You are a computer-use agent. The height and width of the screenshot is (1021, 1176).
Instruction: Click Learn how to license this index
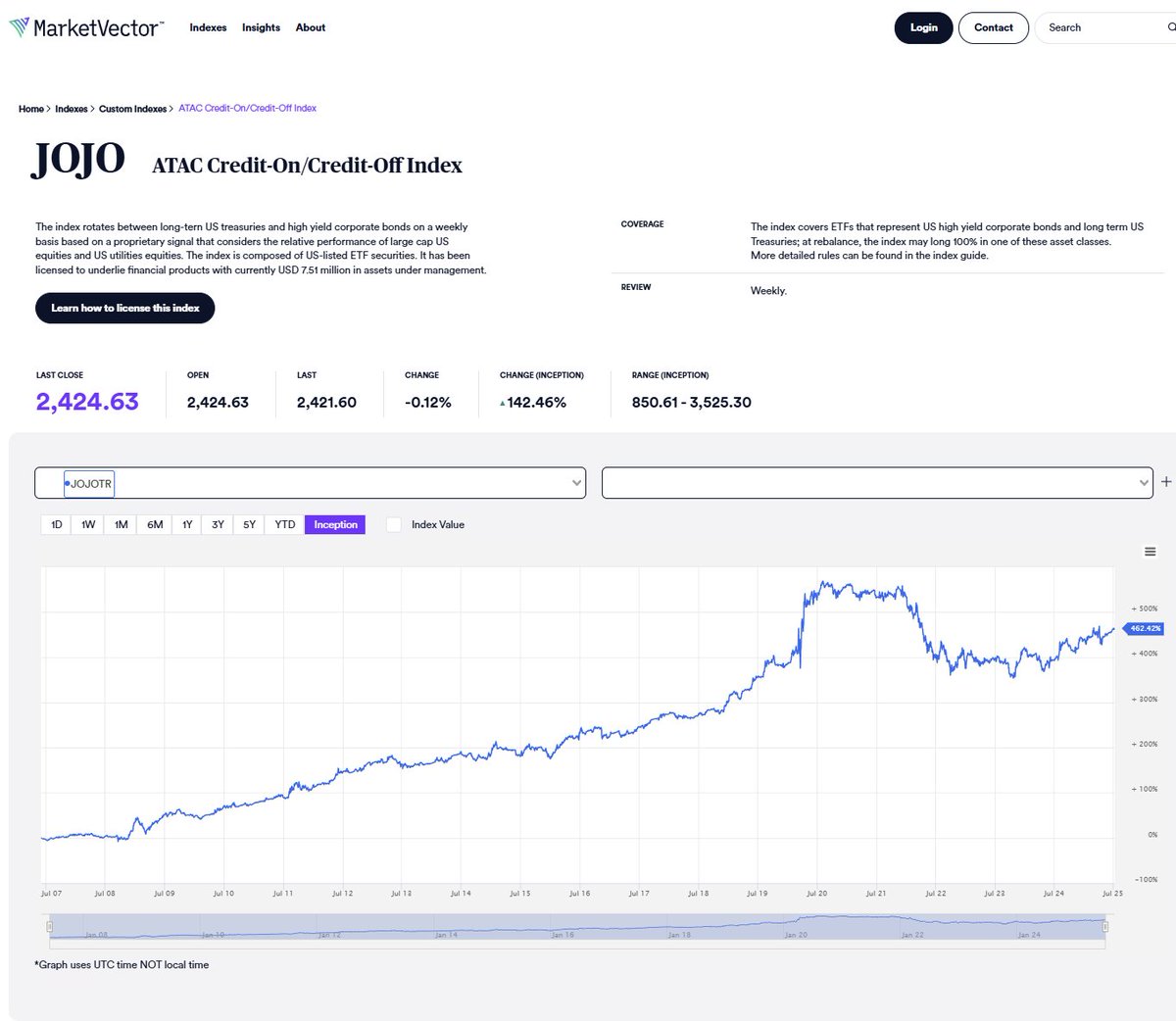tap(125, 308)
